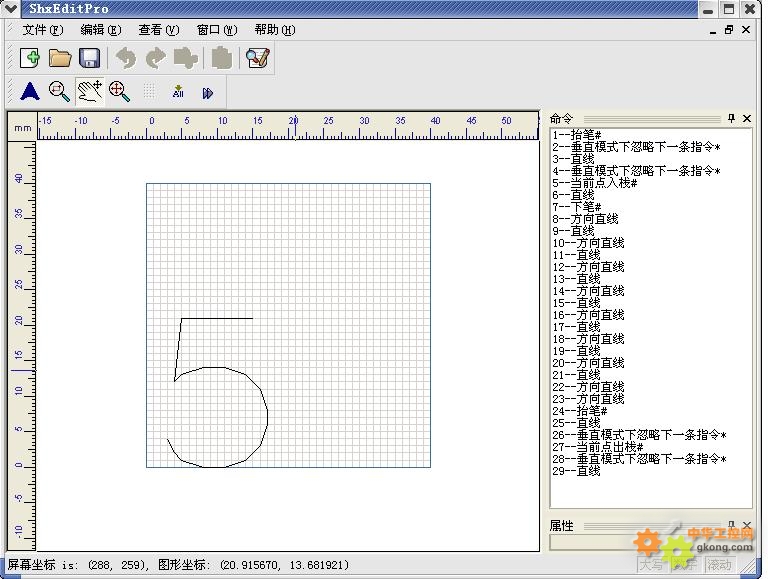The width and height of the screenshot is (768, 579).
Task: Click the grayed undo arrow icon
Action: tap(126, 58)
